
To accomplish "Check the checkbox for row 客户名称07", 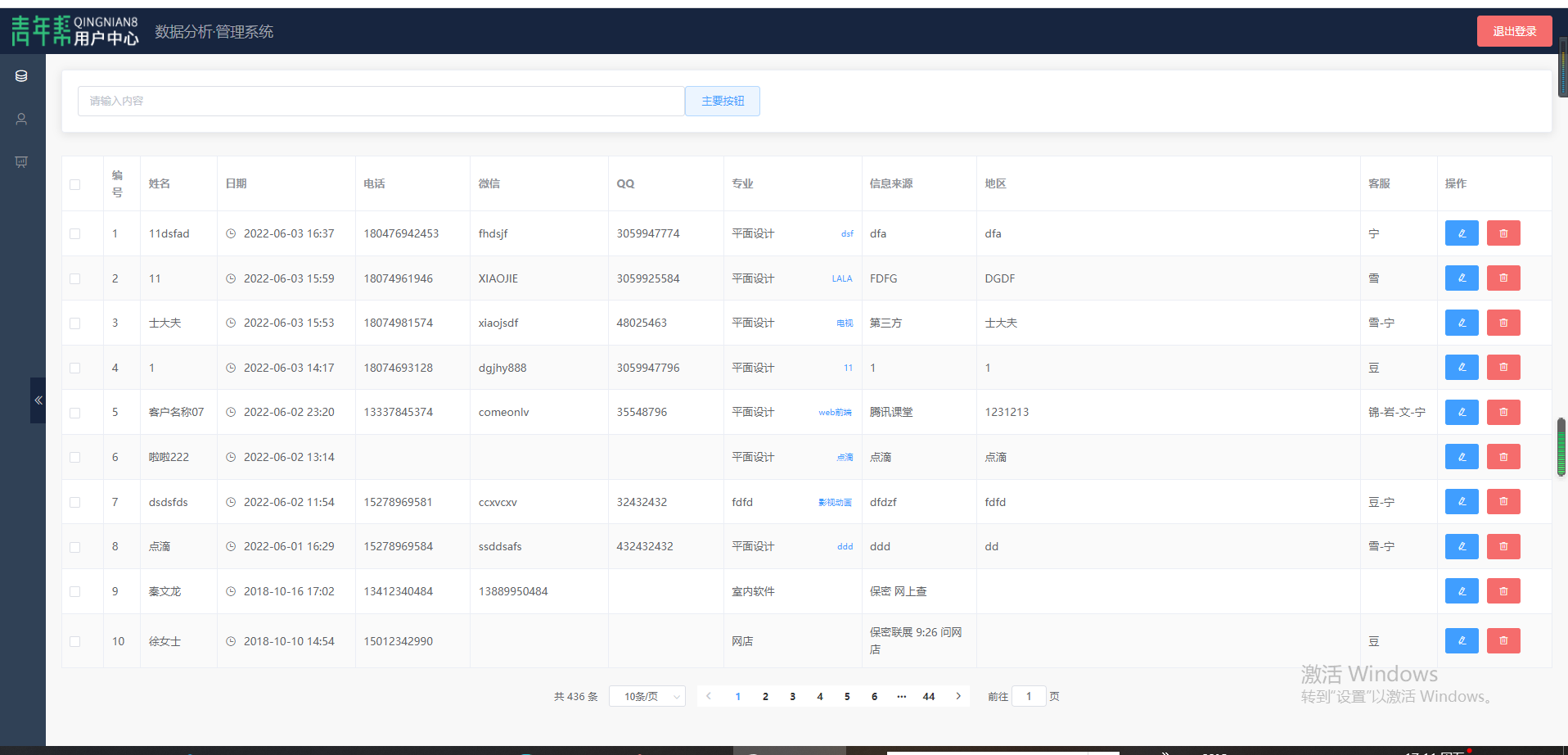I will tap(75, 412).
